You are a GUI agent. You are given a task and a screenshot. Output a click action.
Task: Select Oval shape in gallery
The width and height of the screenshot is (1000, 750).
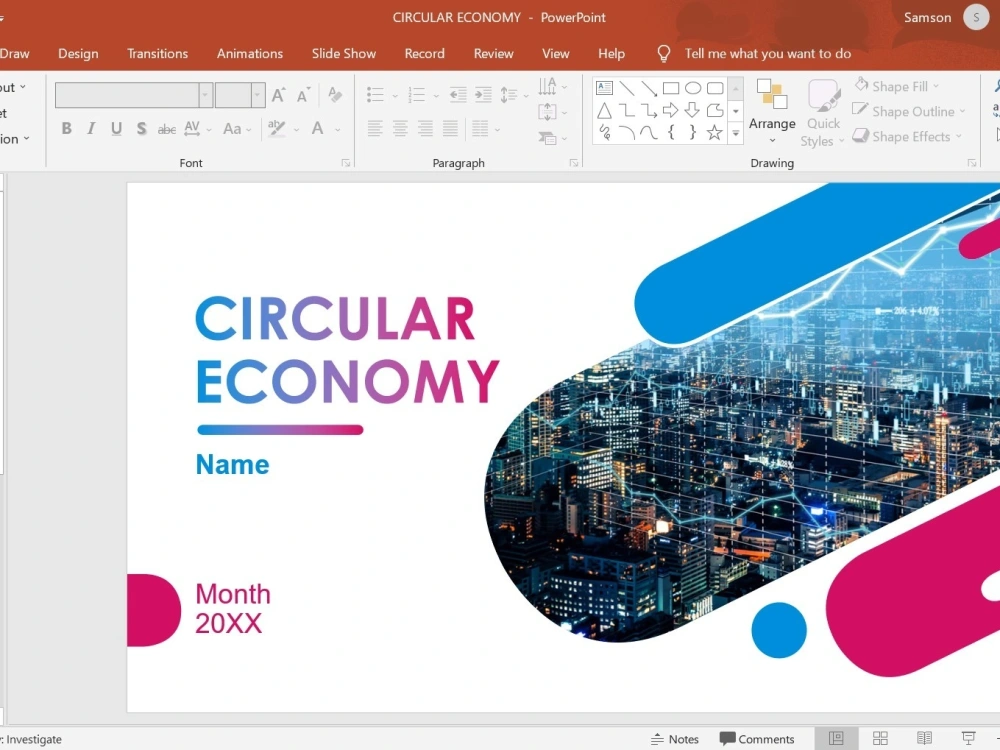pos(693,88)
